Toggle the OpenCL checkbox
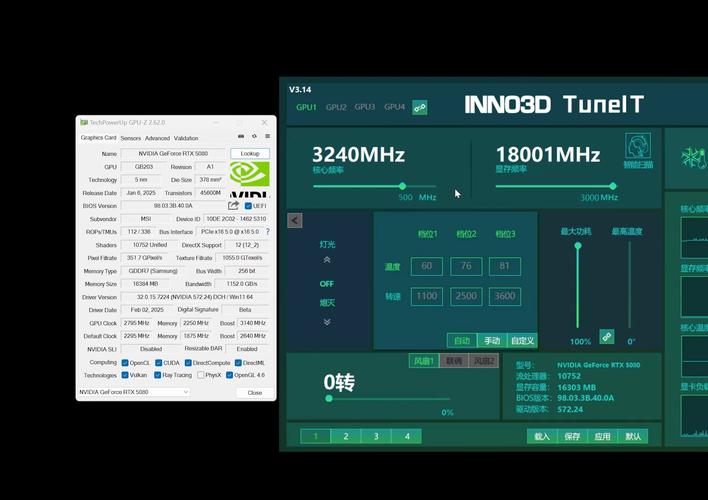 125,363
